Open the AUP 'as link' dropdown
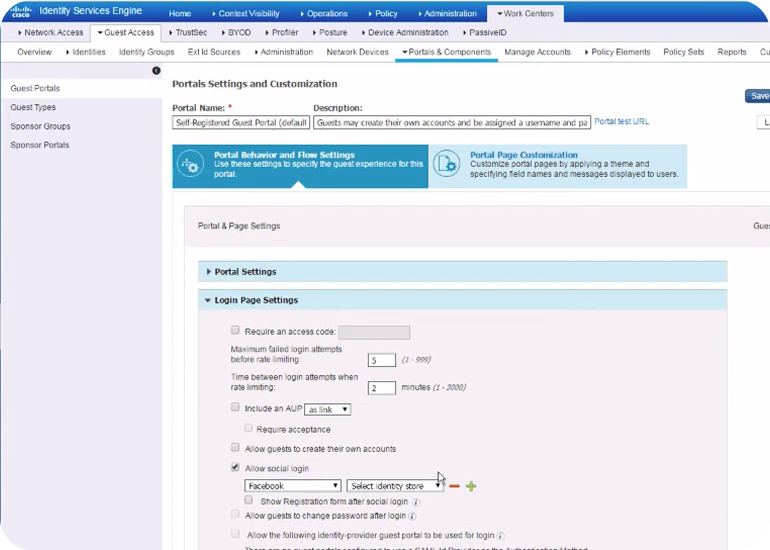The width and height of the screenshot is (770, 550). 328,410
